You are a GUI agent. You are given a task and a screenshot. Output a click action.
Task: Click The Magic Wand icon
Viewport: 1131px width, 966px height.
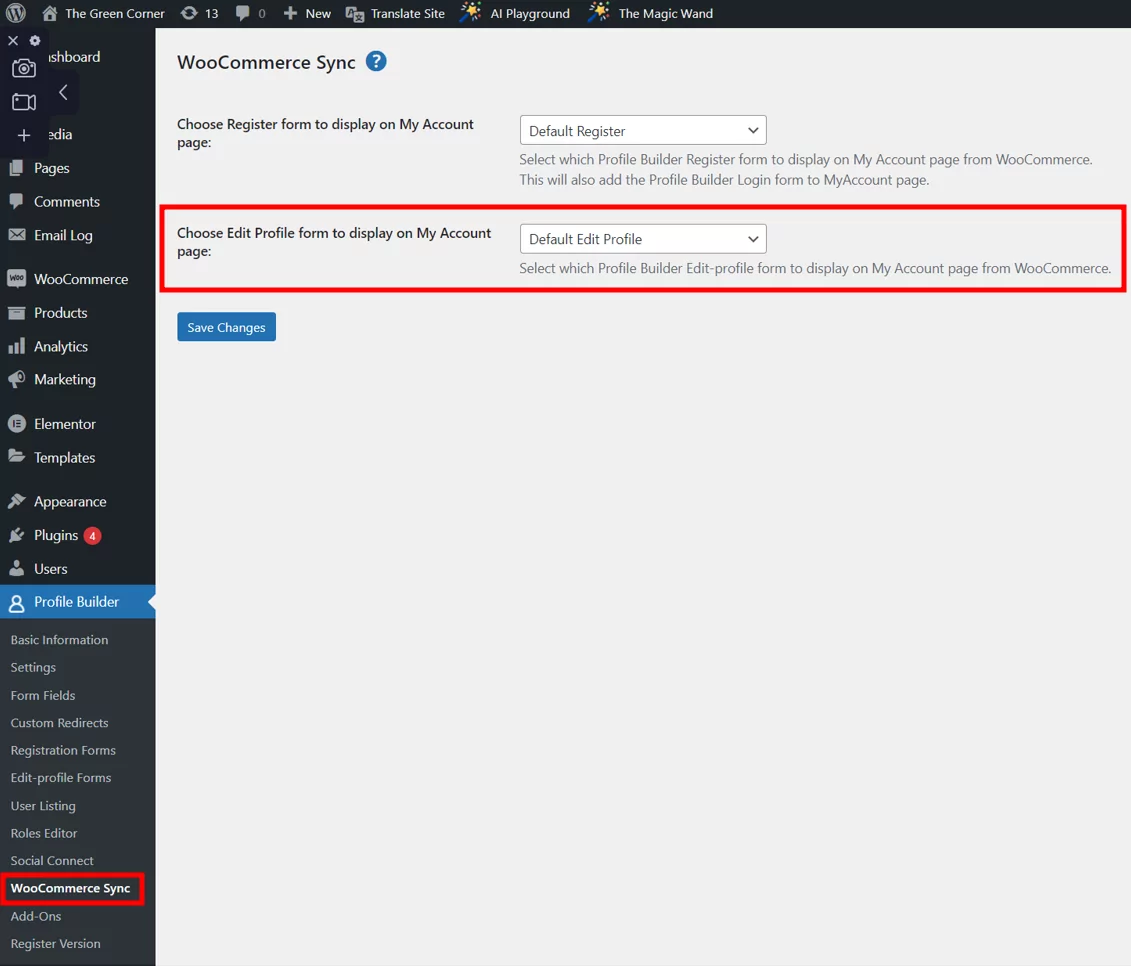(x=599, y=12)
